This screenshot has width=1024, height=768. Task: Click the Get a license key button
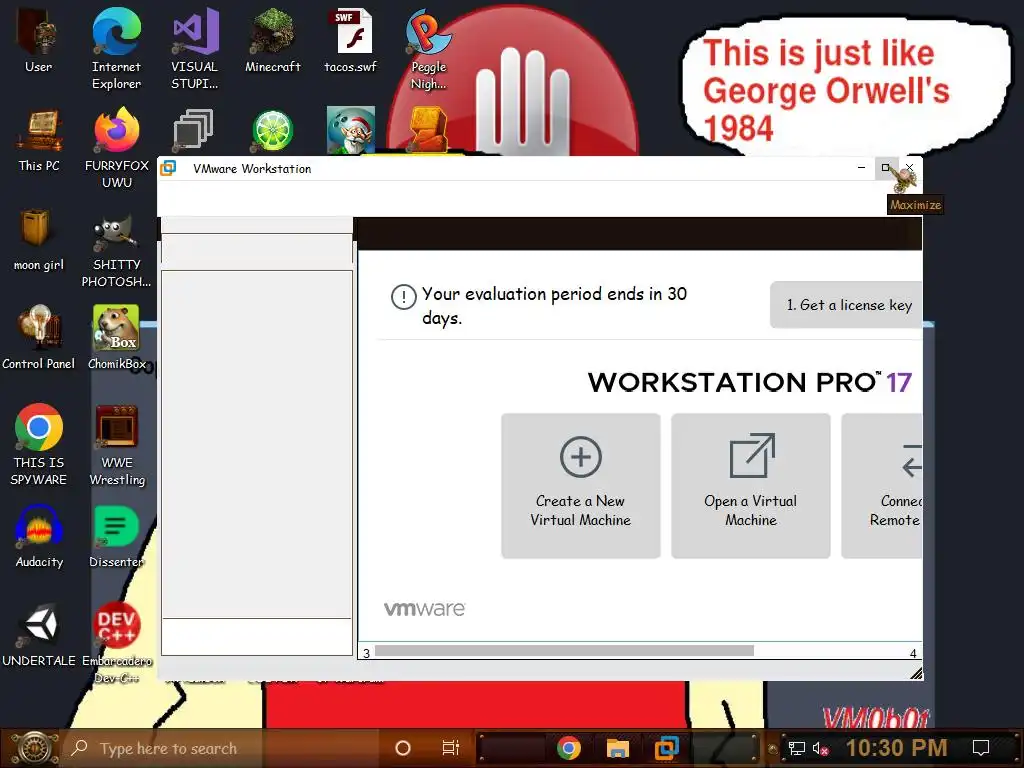846,305
